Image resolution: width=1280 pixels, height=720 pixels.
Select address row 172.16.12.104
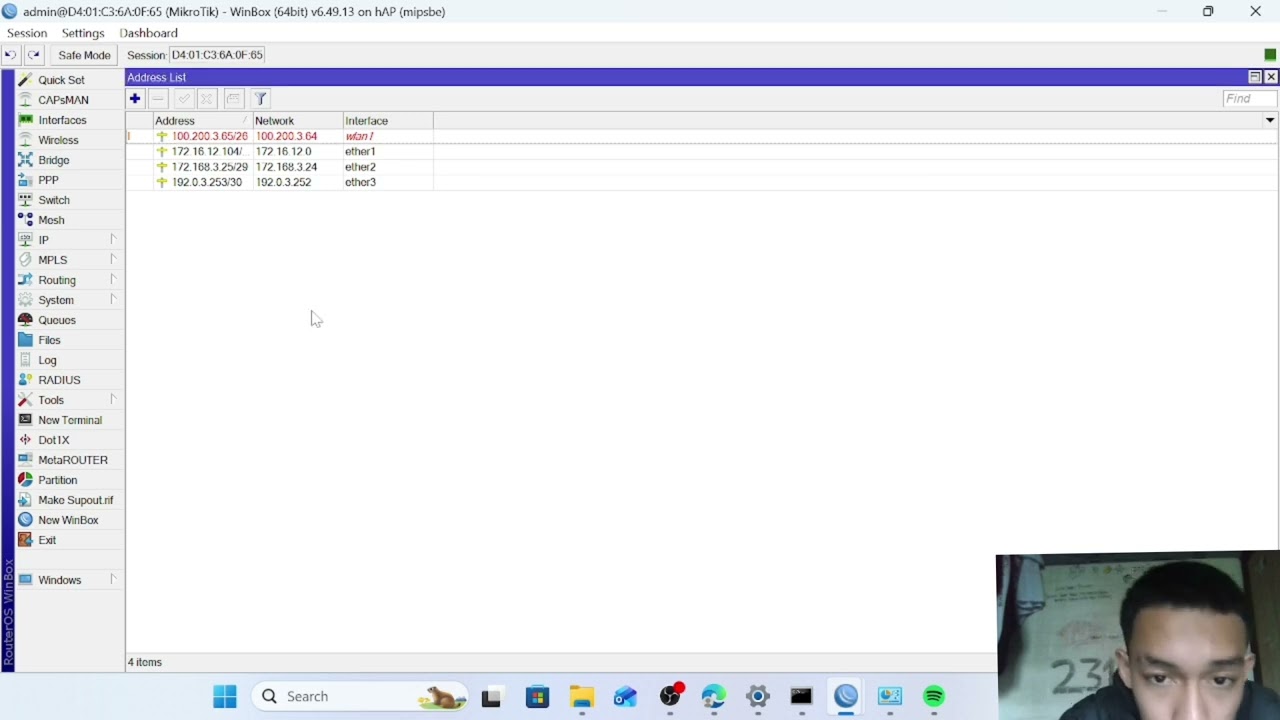(x=701, y=151)
